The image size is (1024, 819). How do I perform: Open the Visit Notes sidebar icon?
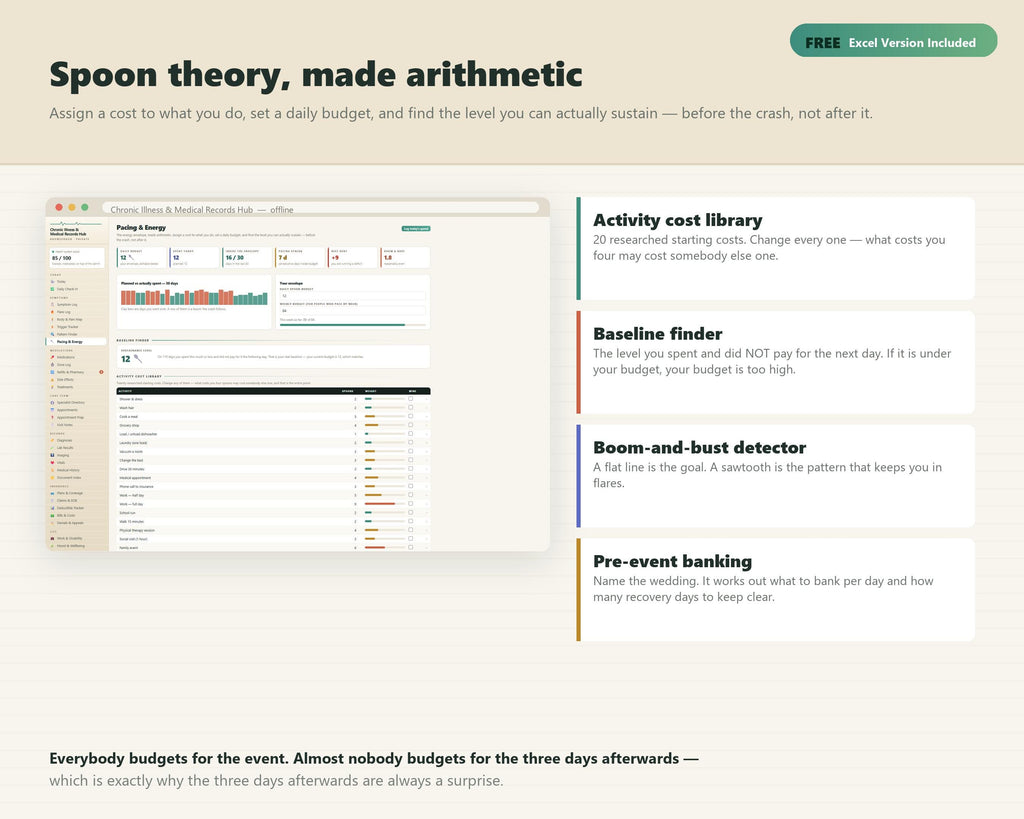pos(52,425)
